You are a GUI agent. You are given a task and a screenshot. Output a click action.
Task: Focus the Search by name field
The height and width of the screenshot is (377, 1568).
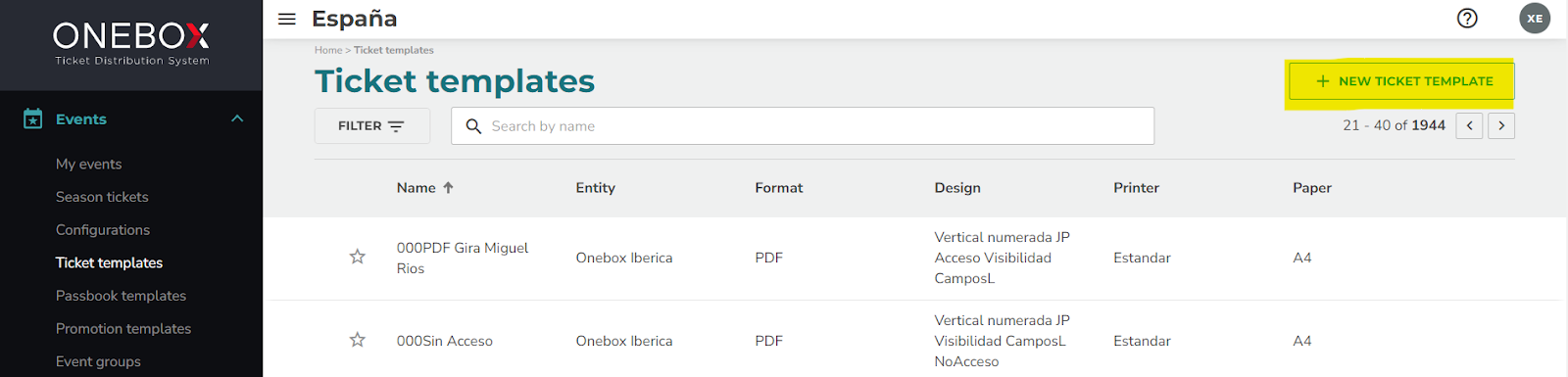pyautogui.click(x=803, y=126)
